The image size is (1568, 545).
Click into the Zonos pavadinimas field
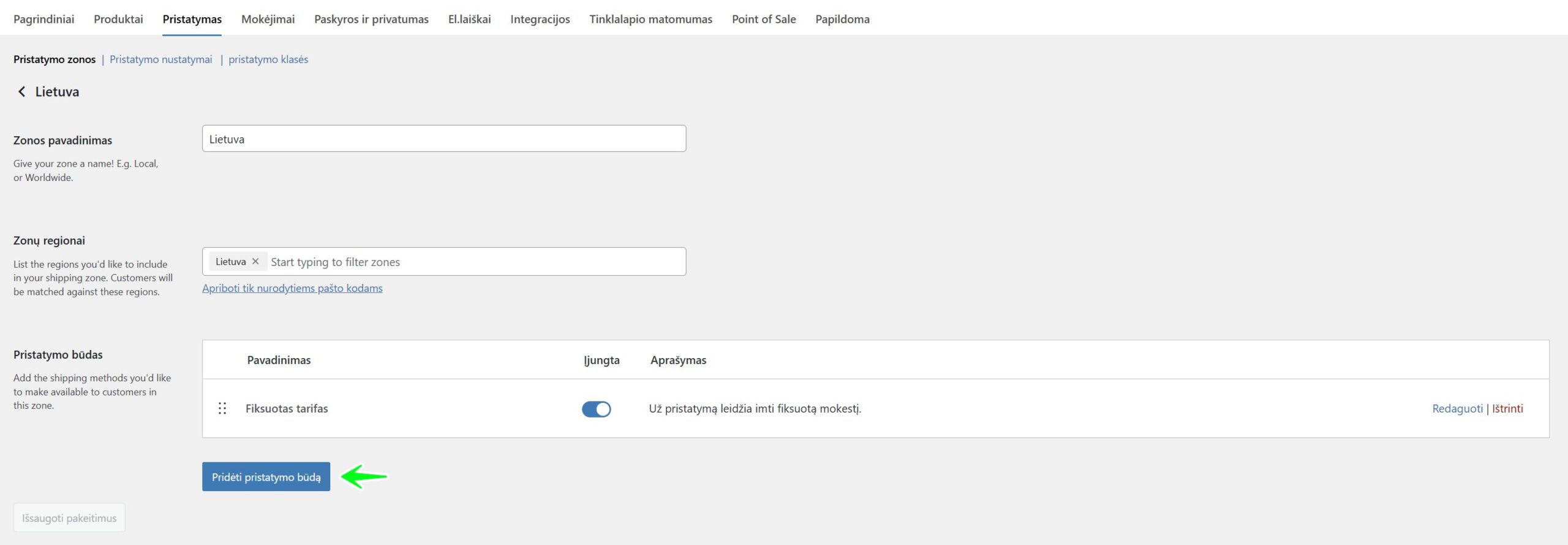pos(443,139)
